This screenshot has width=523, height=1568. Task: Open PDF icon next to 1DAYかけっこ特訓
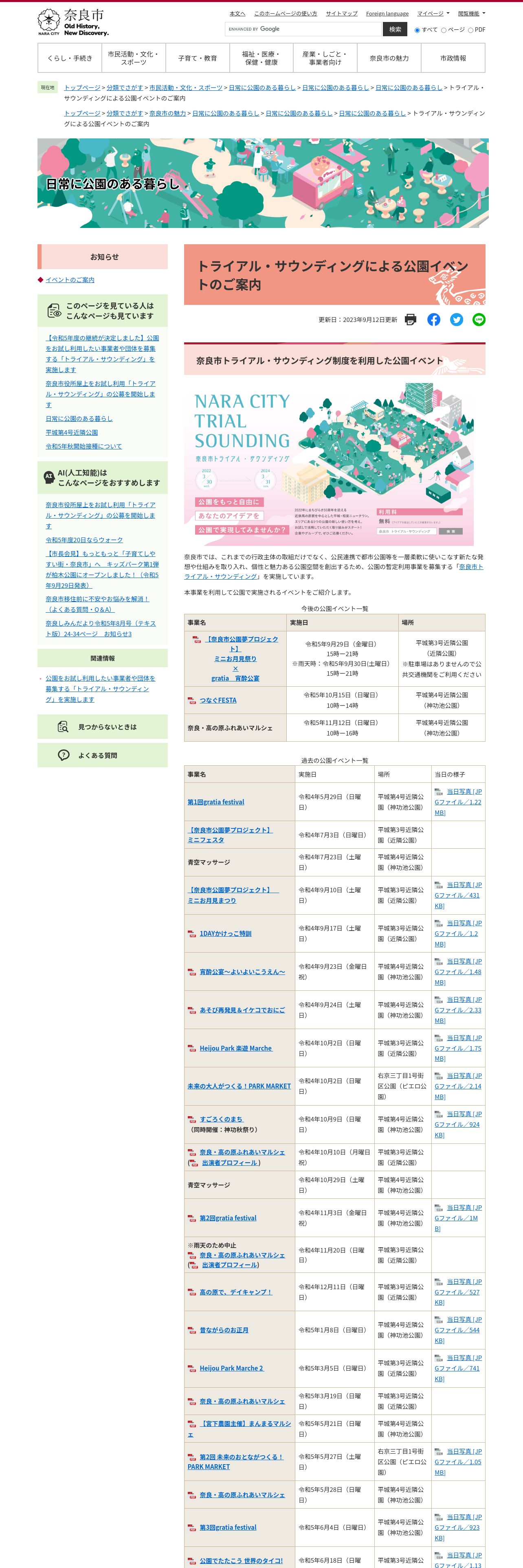coord(192,934)
